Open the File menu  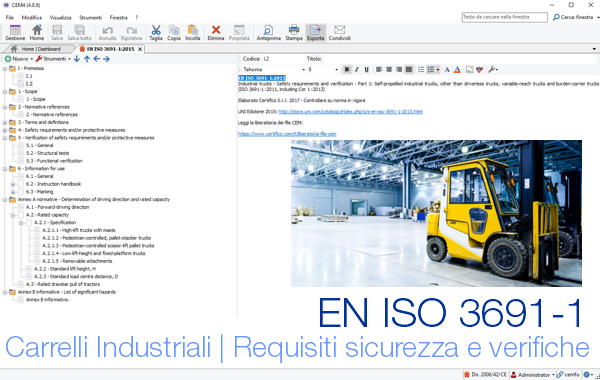(x=10, y=18)
